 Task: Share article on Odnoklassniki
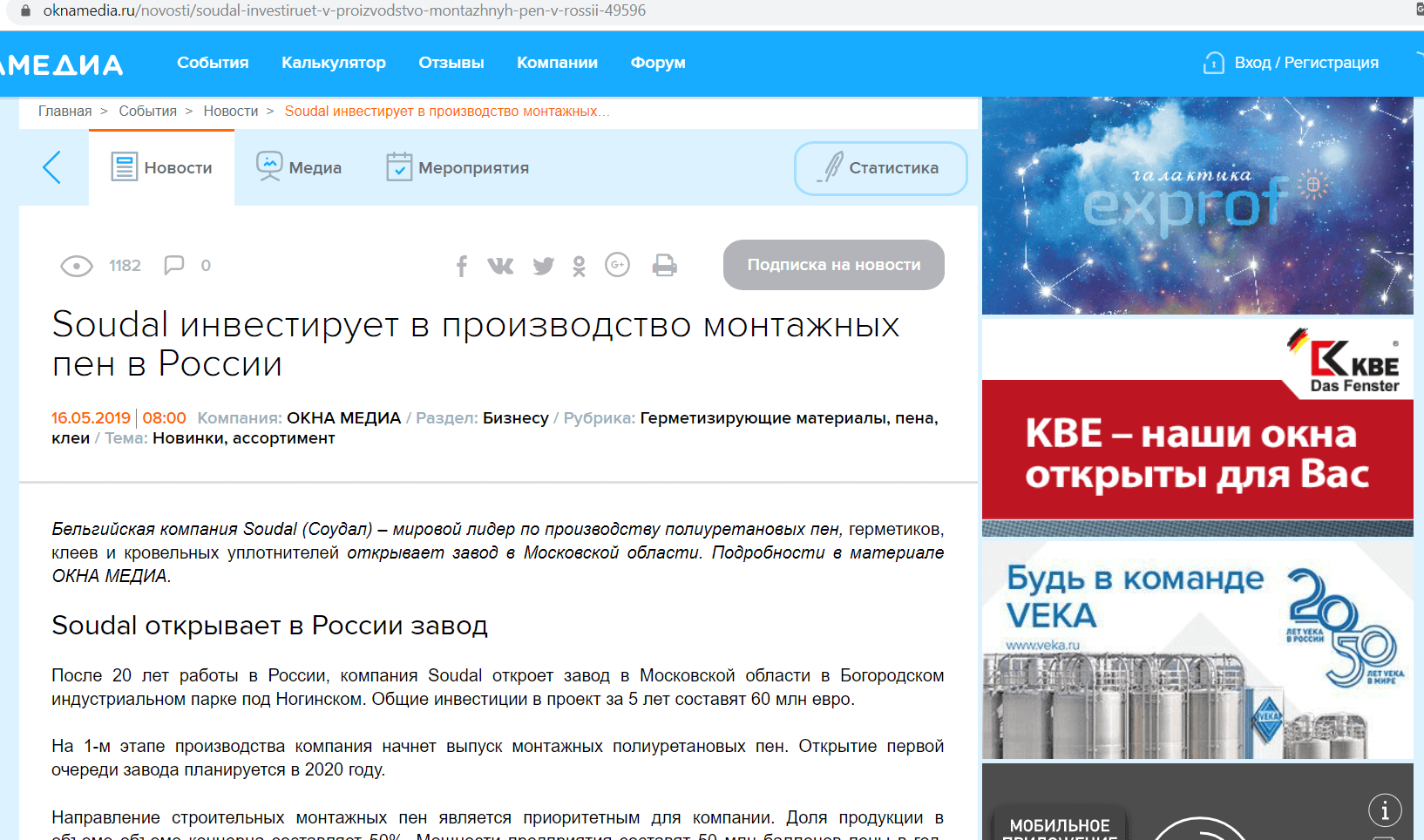coord(580,266)
